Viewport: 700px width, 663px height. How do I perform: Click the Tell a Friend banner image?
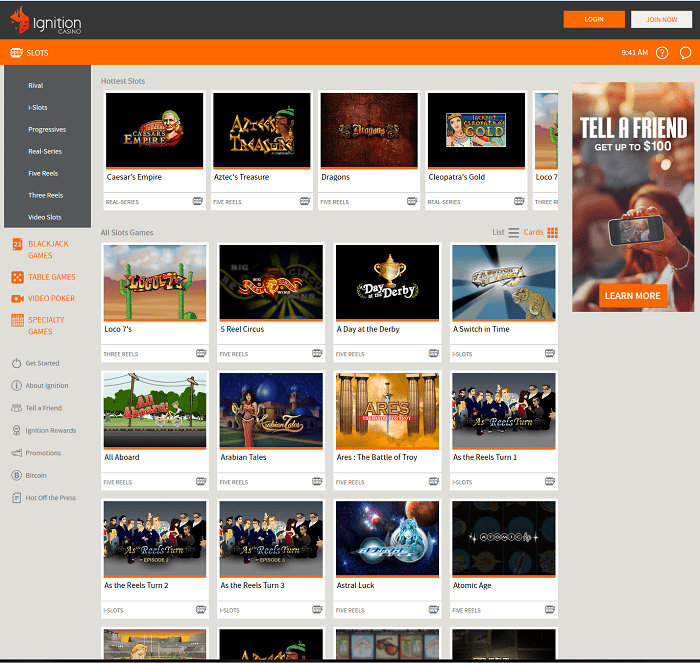pos(633,197)
